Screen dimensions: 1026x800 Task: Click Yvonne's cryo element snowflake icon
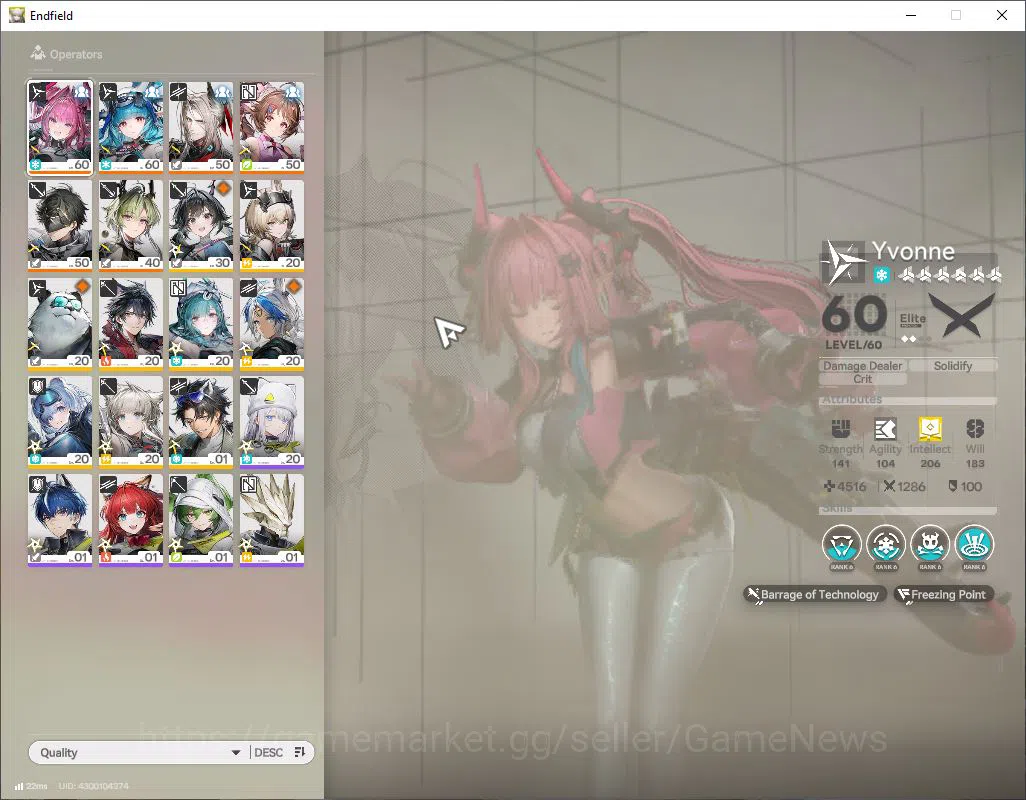coord(881,275)
